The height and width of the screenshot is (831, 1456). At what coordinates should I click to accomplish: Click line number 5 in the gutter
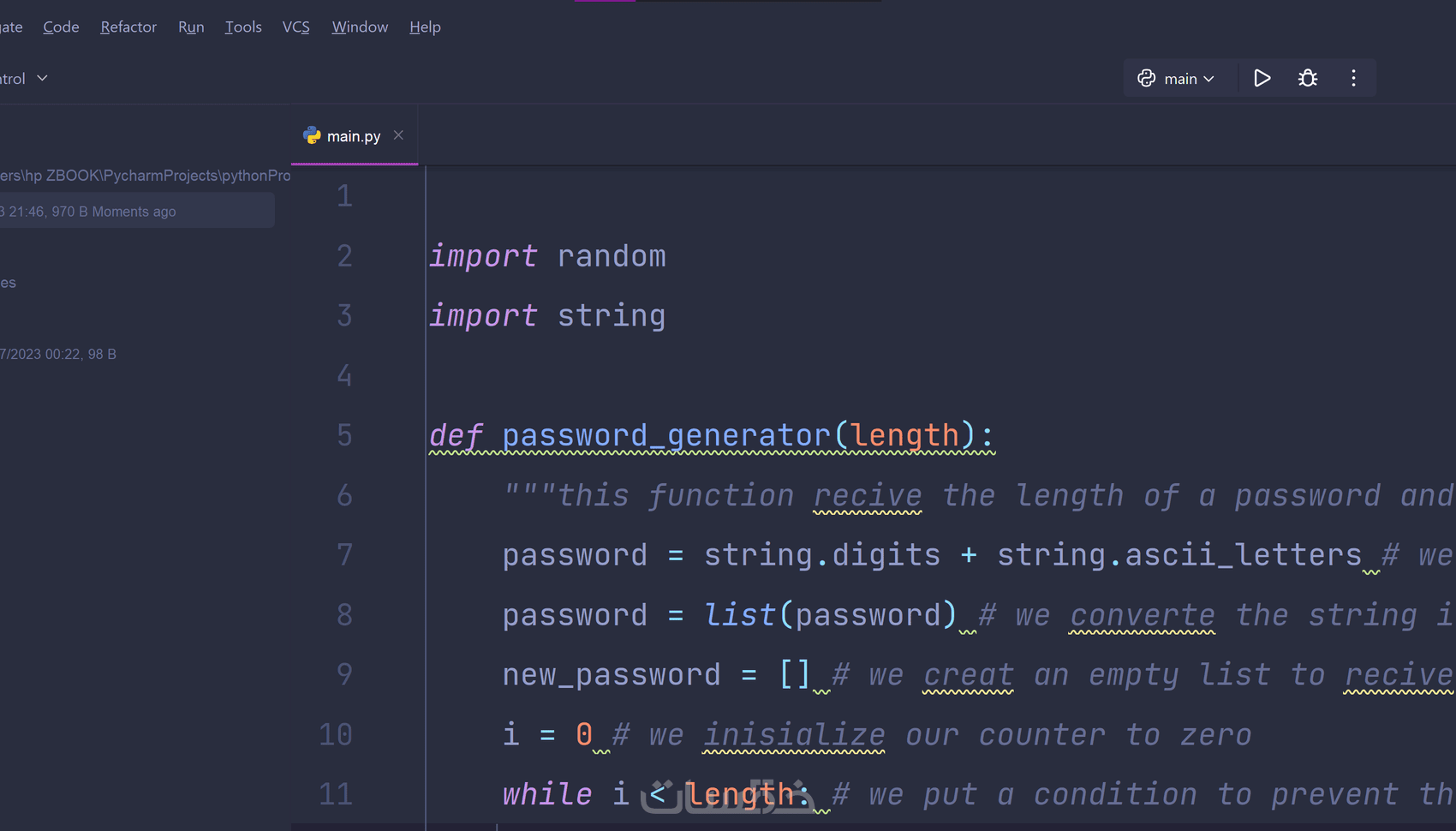click(344, 435)
